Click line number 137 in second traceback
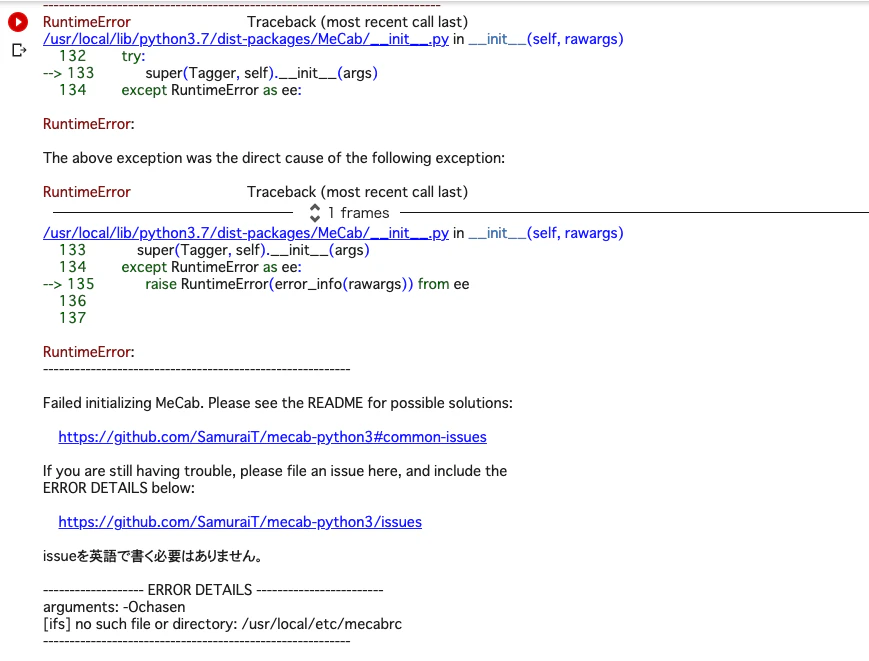This screenshot has height=661, width=869. (73, 317)
